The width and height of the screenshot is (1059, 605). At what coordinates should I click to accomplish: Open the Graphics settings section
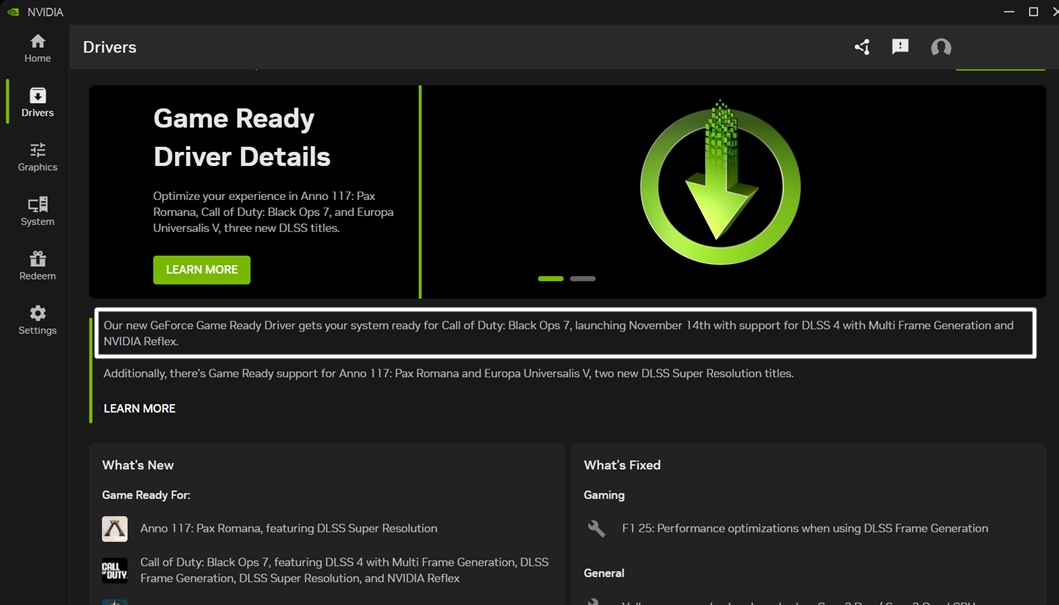[37, 157]
